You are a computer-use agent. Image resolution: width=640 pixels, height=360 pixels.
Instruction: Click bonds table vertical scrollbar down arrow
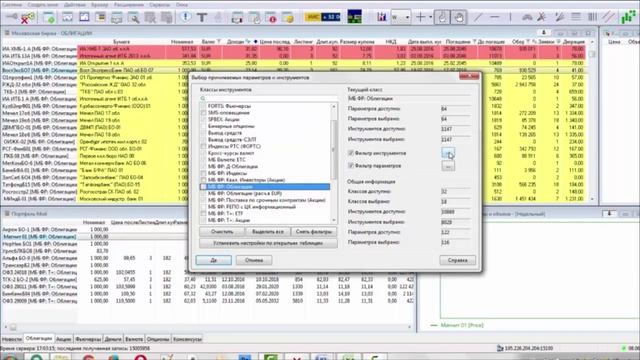tap(592, 199)
